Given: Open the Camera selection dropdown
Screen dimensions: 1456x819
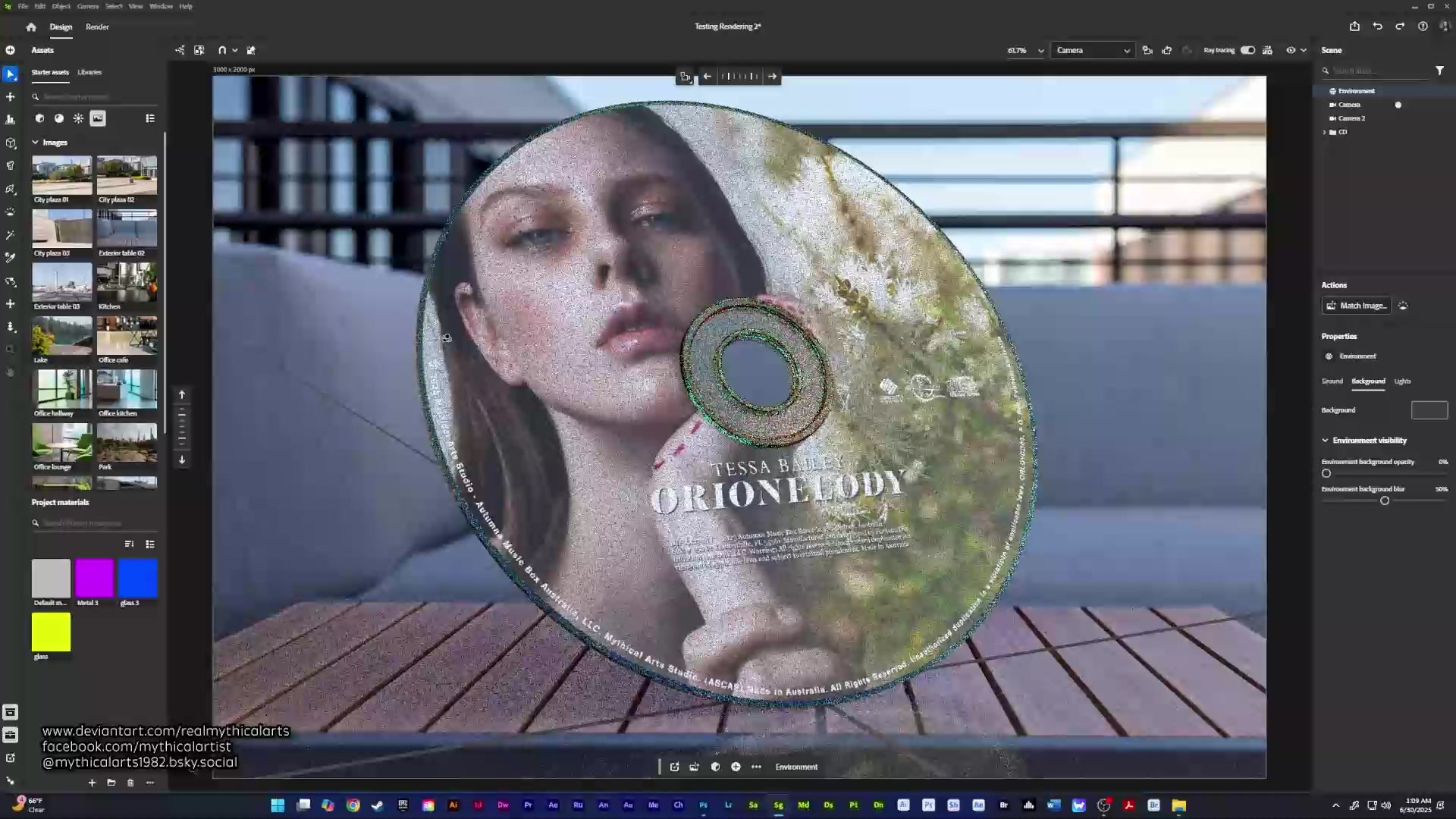Looking at the screenshot, I should (1093, 50).
